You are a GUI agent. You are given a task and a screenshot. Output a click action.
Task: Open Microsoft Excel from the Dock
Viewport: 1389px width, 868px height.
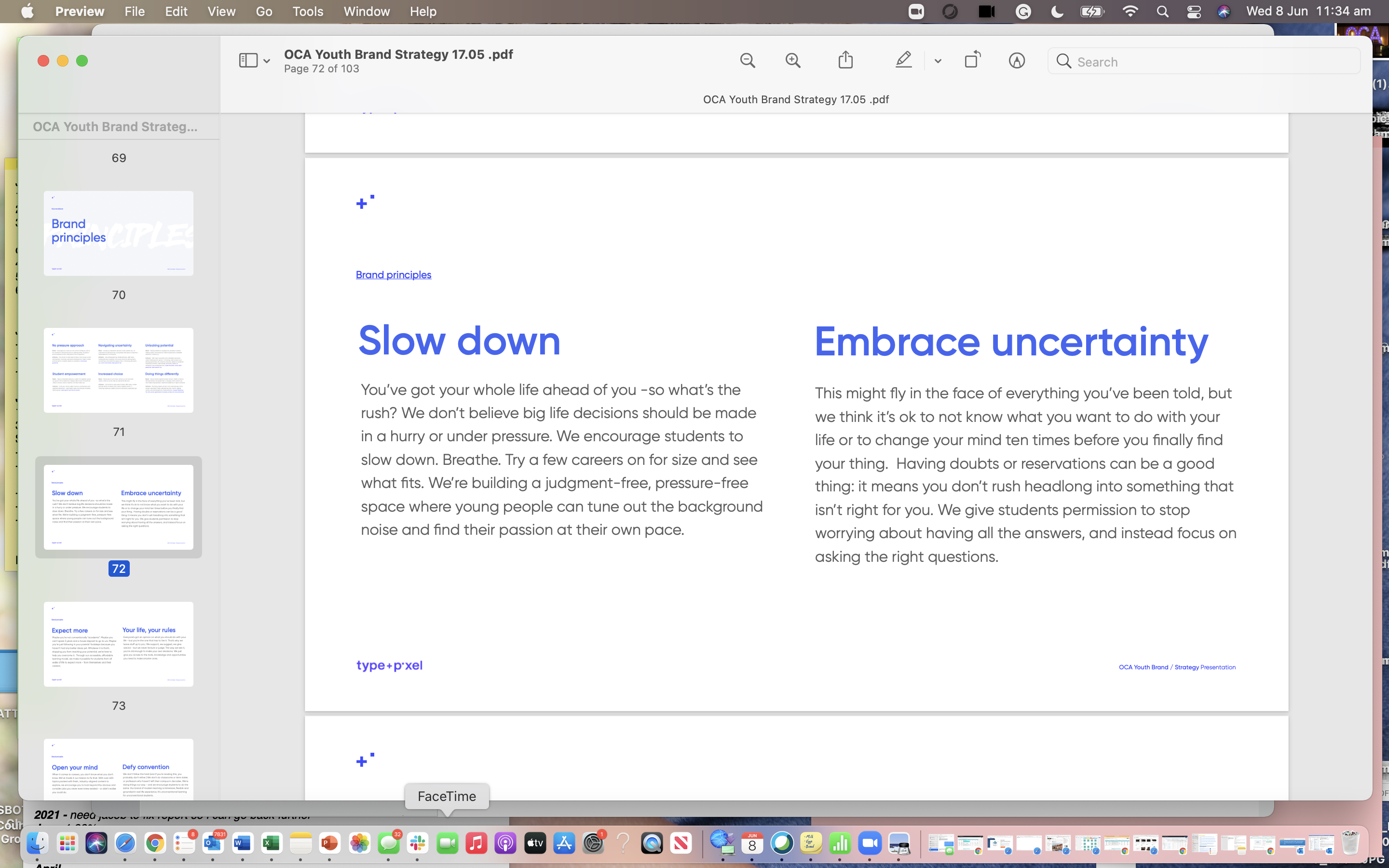click(x=272, y=843)
